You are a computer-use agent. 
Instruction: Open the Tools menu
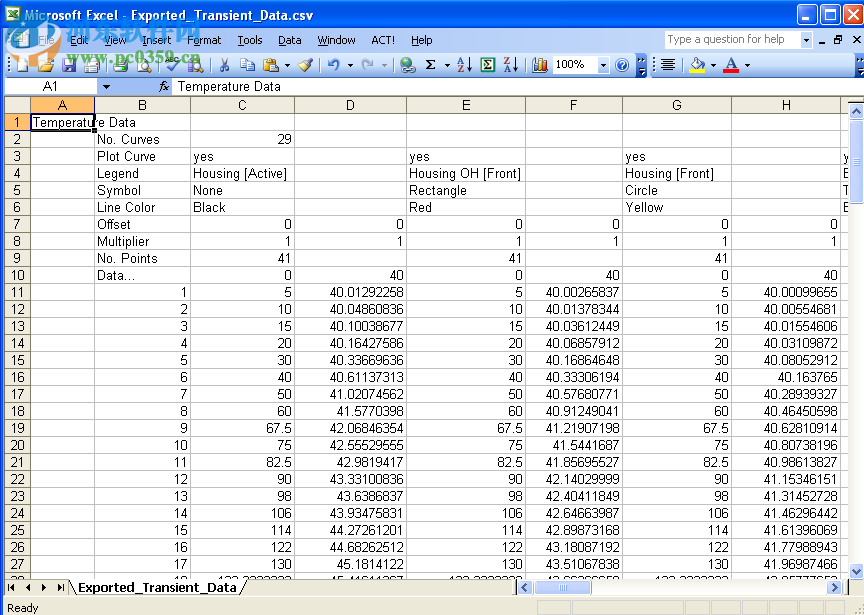250,40
